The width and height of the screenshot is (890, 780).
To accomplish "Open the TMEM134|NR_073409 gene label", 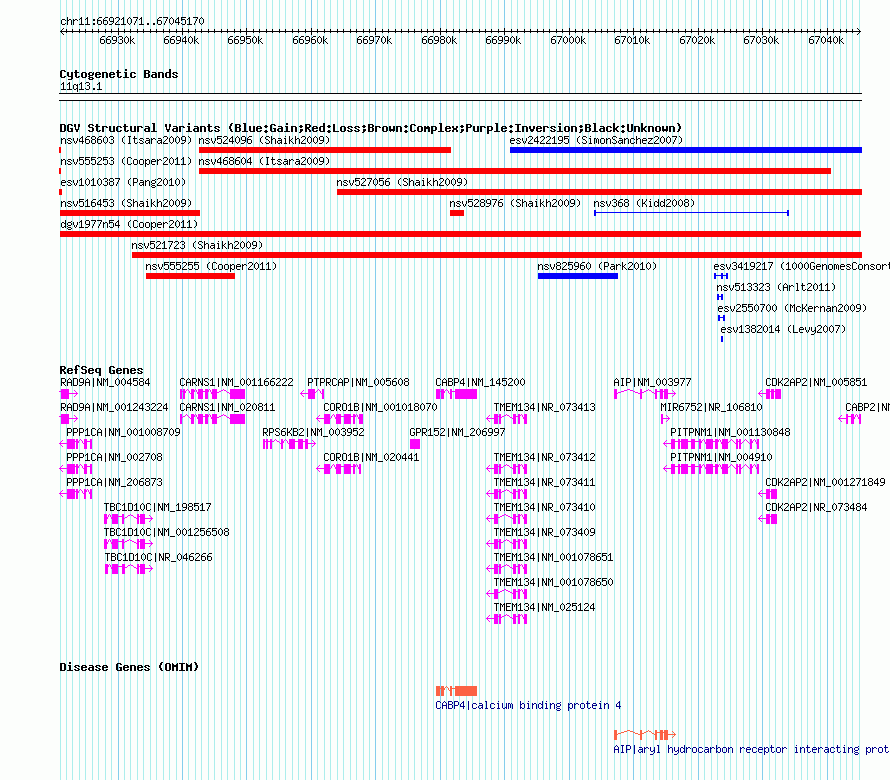I will point(544,532).
